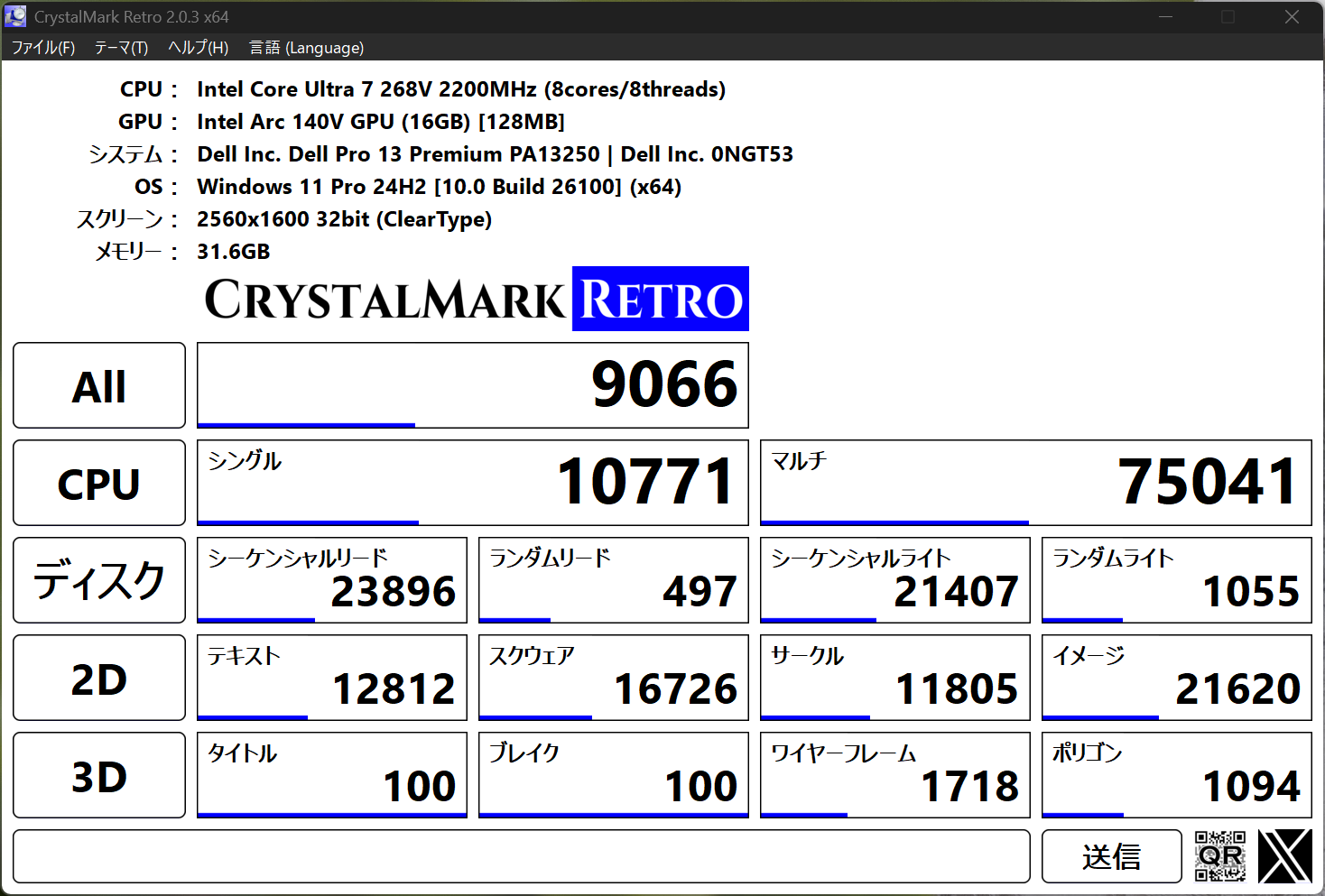Run the CPU benchmark
Image resolution: width=1325 pixels, height=896 pixels.
[x=98, y=483]
